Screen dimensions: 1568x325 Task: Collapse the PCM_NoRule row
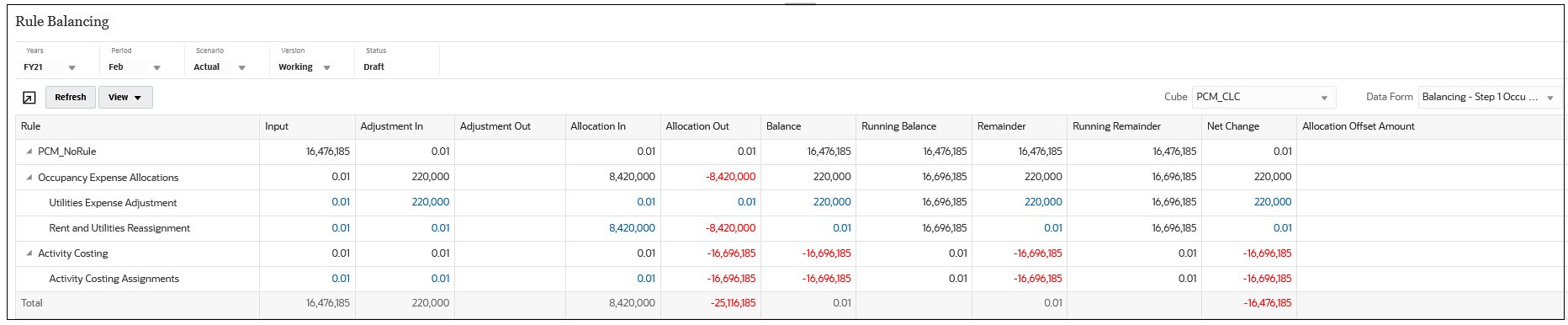(x=29, y=152)
